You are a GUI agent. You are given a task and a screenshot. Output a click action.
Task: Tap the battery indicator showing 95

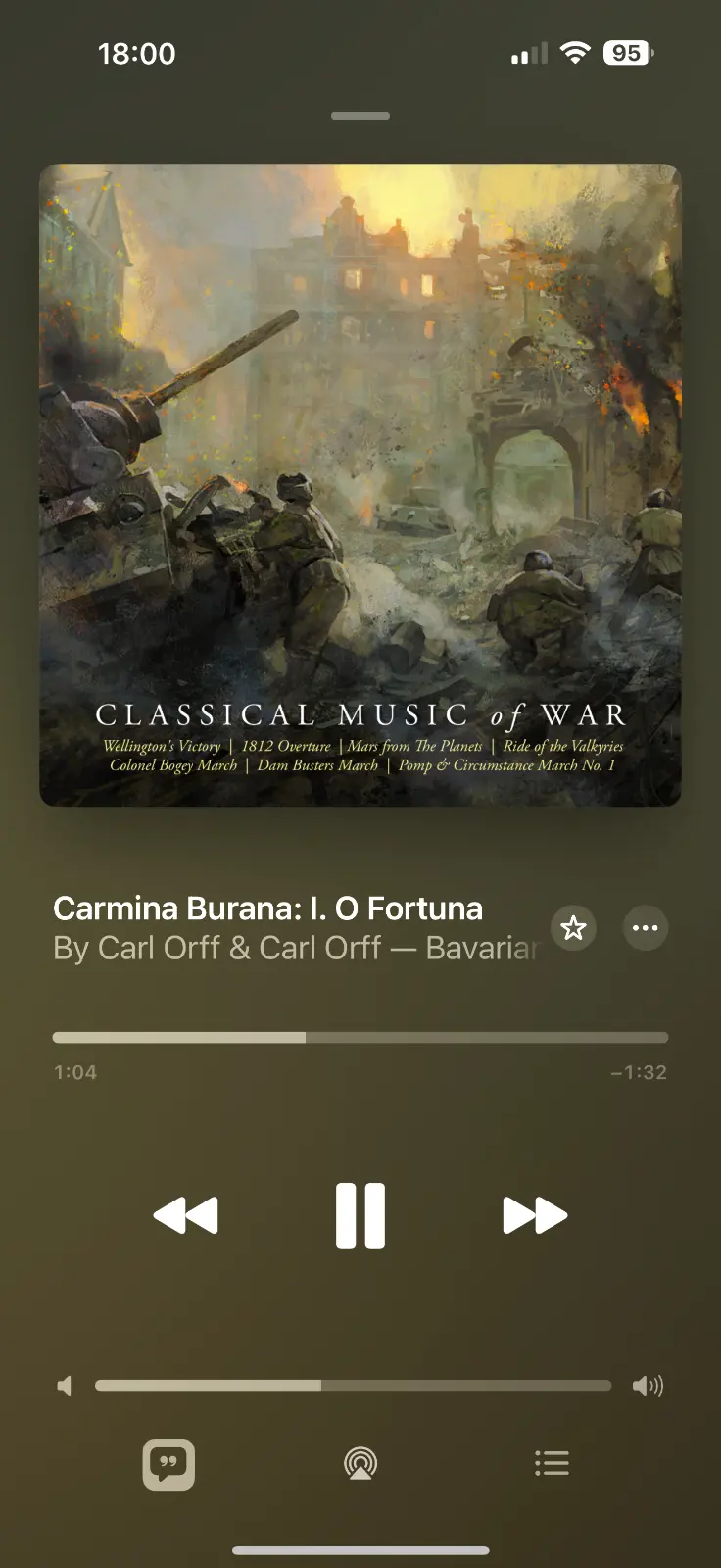(629, 53)
